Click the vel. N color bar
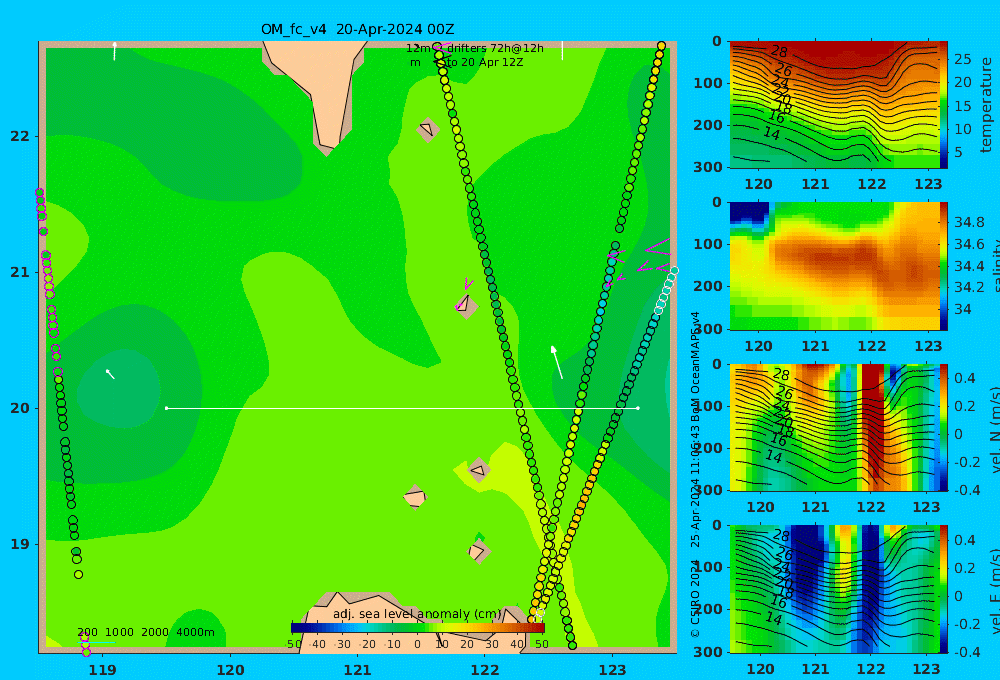Viewport: 1000px width, 680px height. (x=943, y=427)
